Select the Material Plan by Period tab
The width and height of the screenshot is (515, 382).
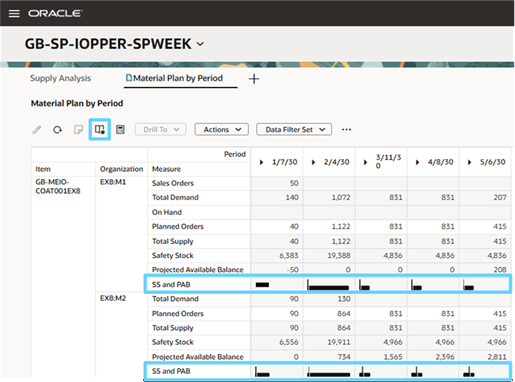coord(174,78)
